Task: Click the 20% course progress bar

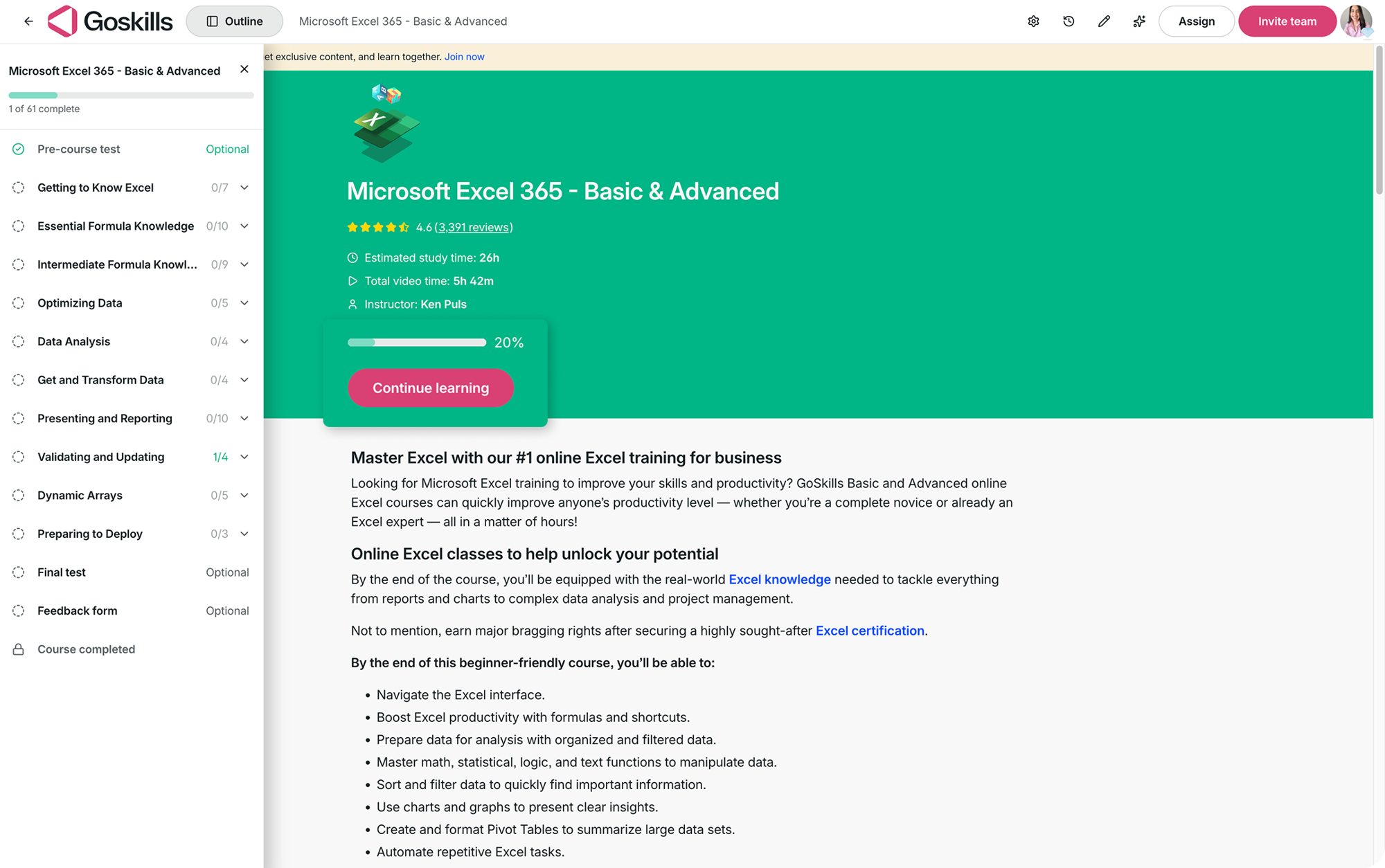Action: tap(417, 343)
